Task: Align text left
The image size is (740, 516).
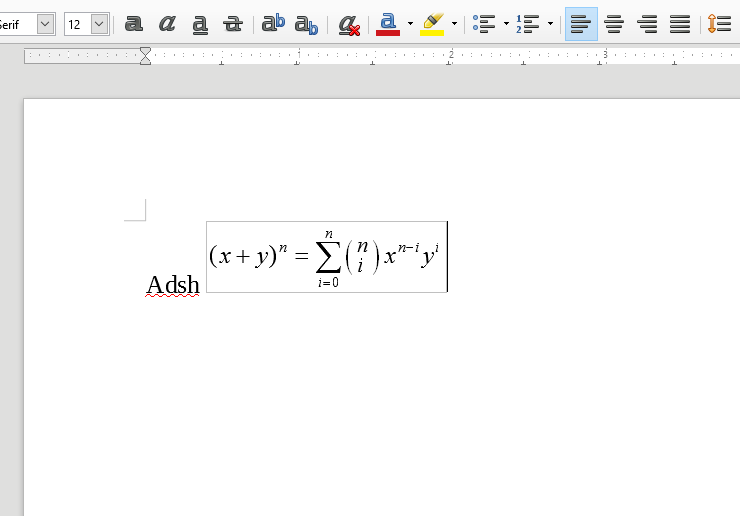Action: [581, 24]
